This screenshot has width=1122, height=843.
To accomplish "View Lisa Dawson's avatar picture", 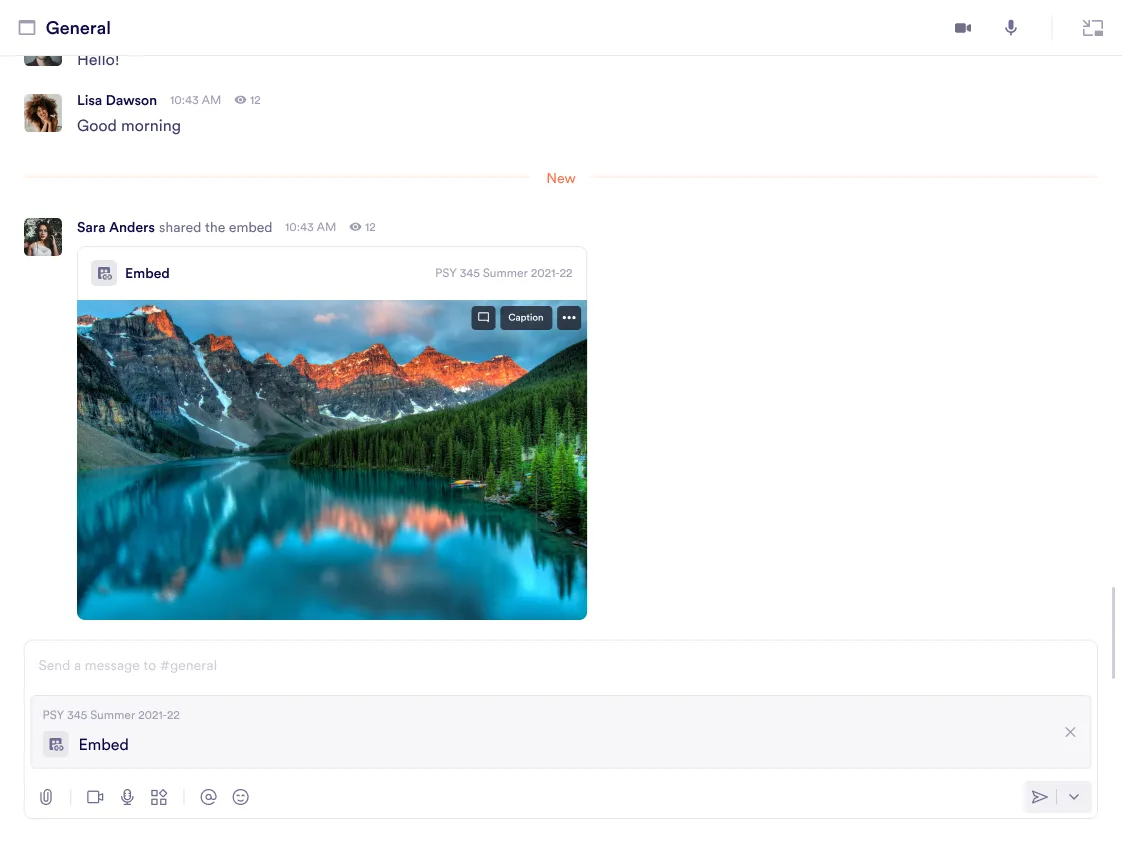I will (x=43, y=113).
